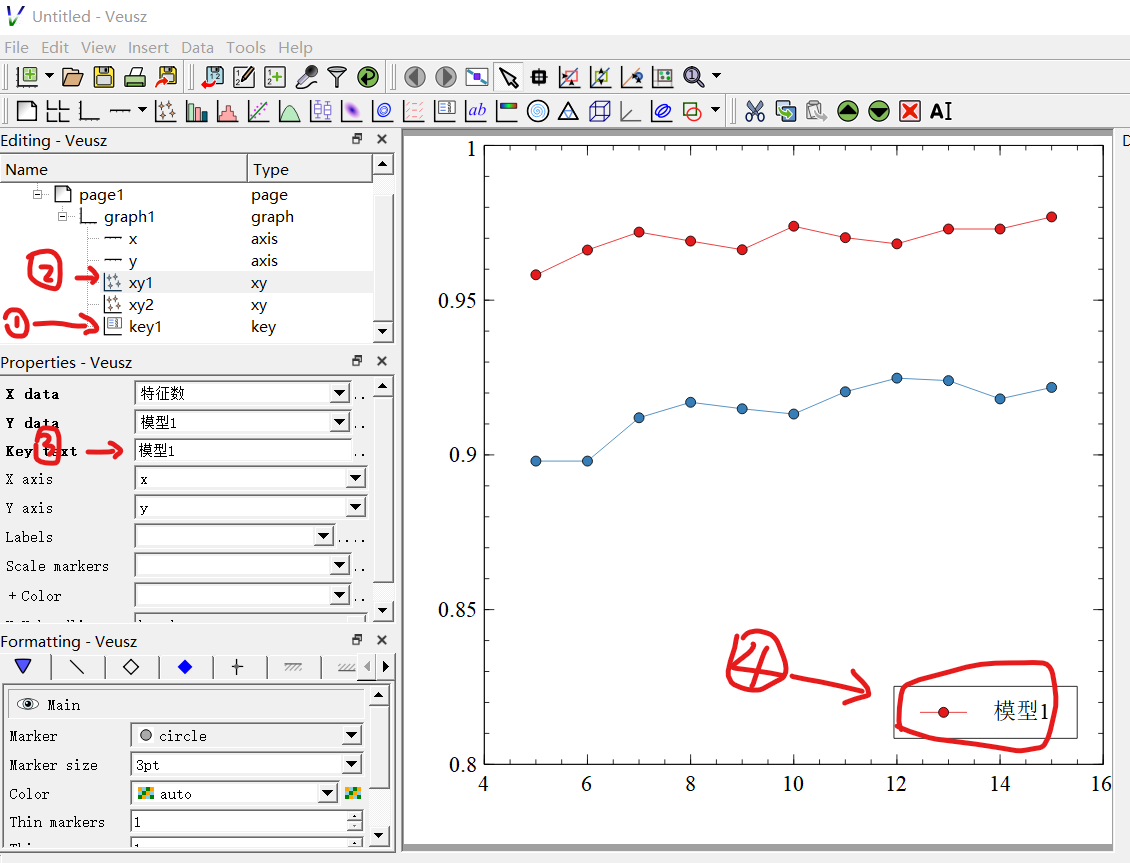Add a ternary graph triangle widget

[569, 111]
